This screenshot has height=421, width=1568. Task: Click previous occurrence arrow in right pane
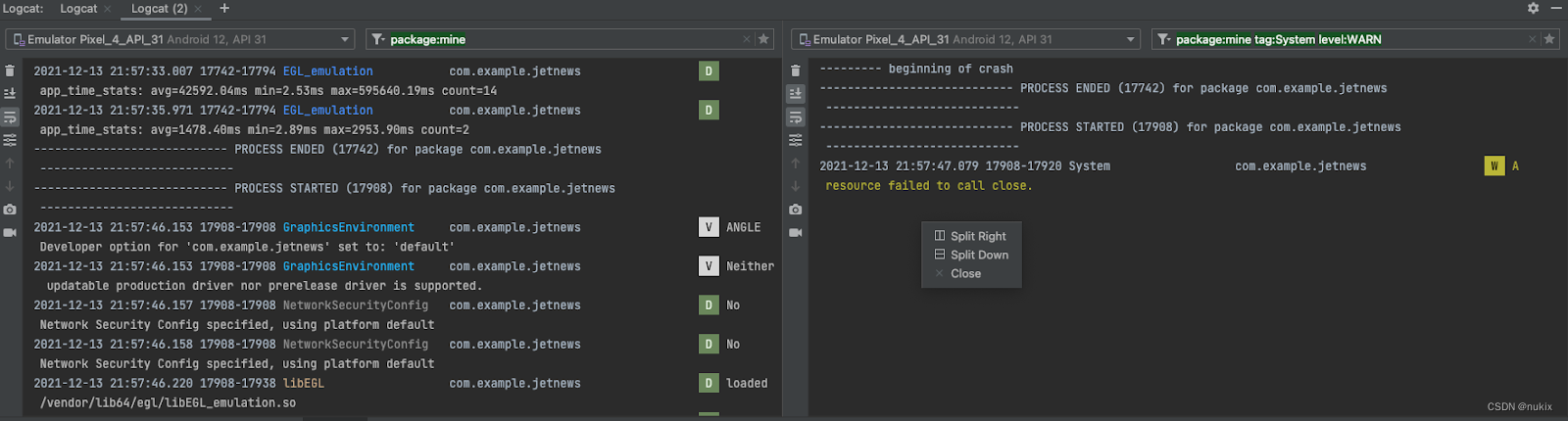coord(796,164)
